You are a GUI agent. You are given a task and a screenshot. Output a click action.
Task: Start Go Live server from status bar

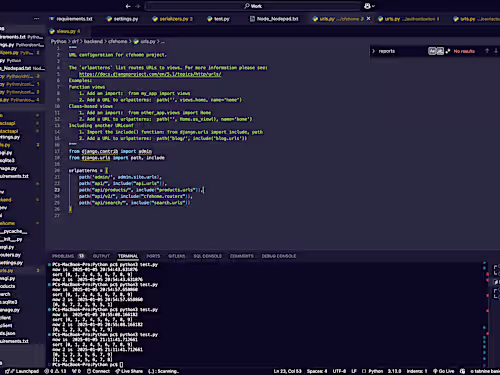click(x=443, y=371)
